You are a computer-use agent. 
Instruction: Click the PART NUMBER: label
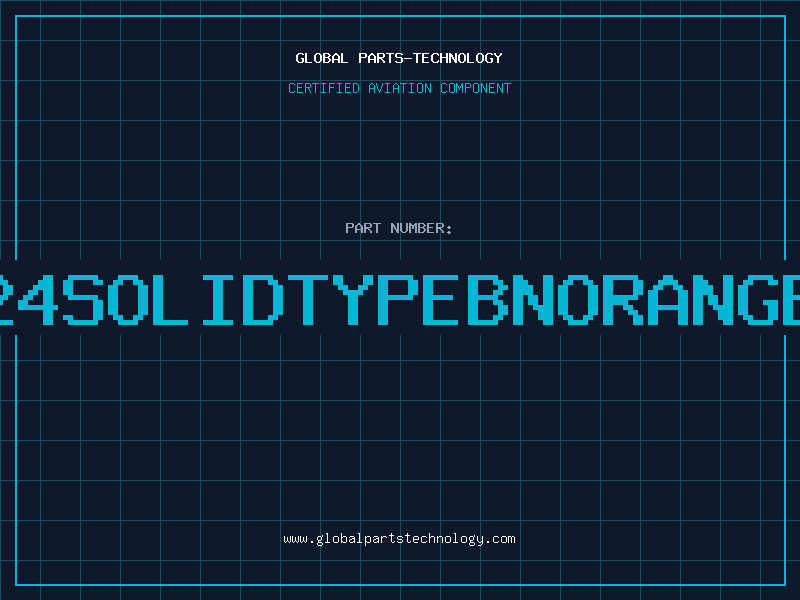[x=399, y=228]
